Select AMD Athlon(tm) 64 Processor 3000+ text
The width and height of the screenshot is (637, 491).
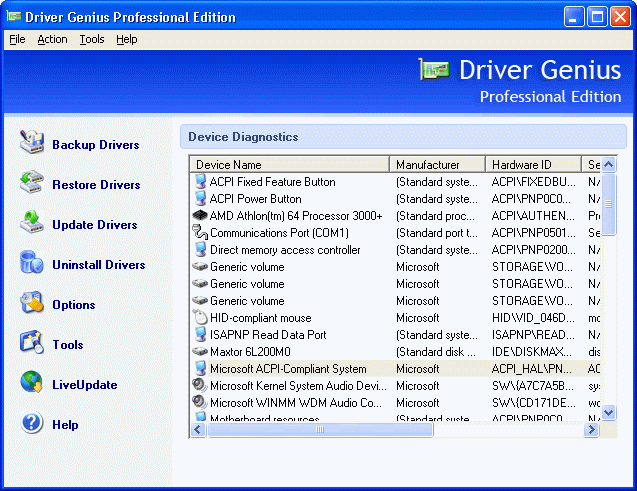tap(296, 216)
